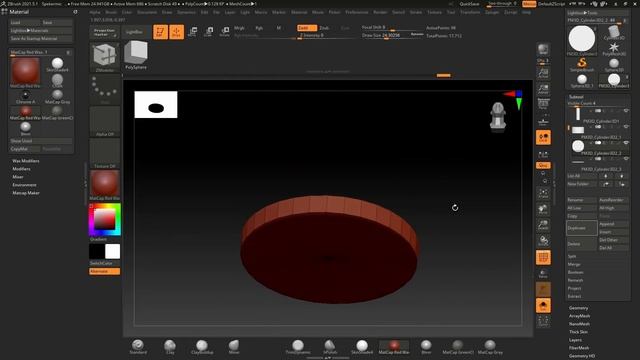
Task: Expand the Geometry subpalette
Action: [579, 308]
